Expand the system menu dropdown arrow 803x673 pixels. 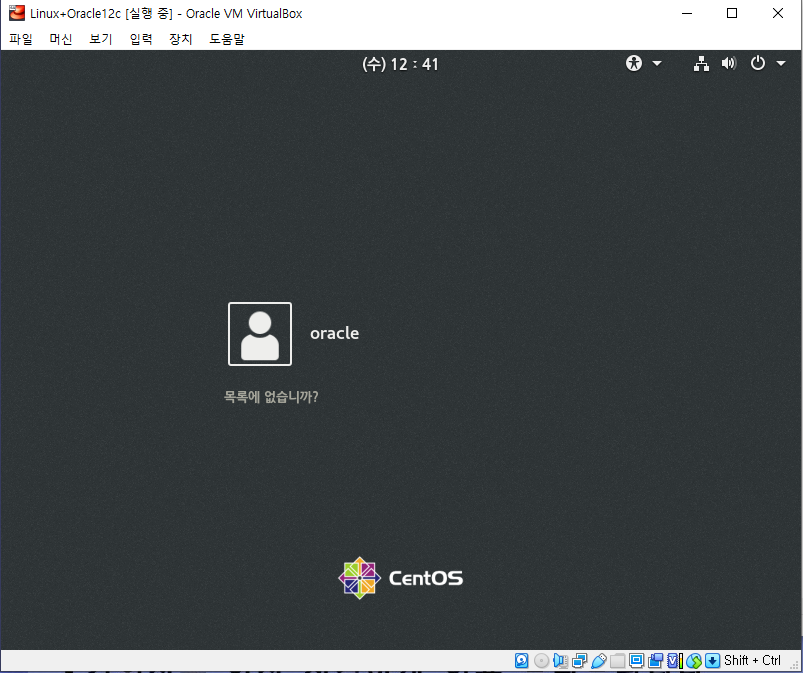(x=781, y=64)
